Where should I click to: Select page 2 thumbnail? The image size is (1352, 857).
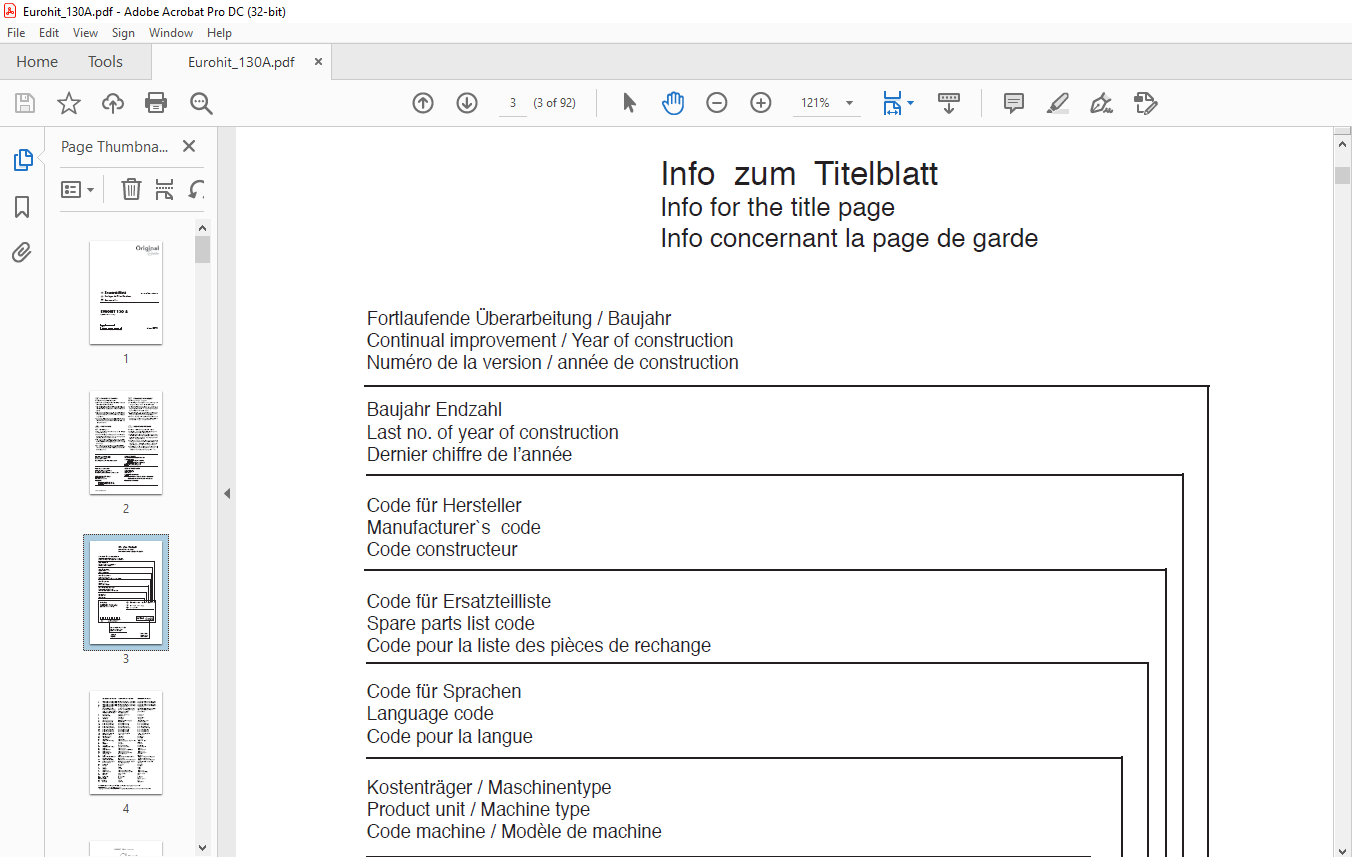126,442
